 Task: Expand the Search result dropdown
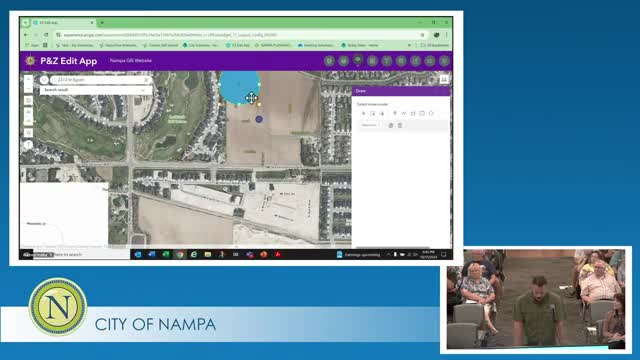click(96, 90)
